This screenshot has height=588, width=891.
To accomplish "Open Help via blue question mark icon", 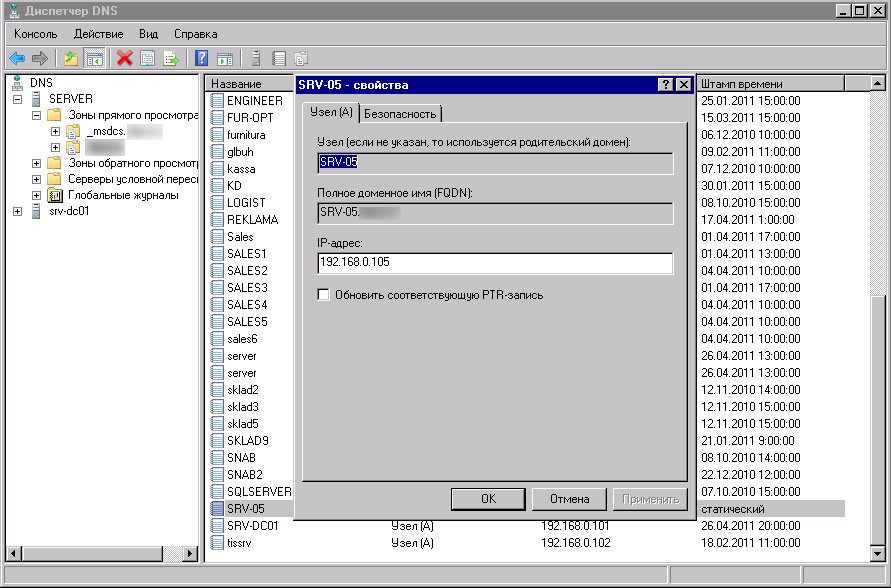I will 201,58.
